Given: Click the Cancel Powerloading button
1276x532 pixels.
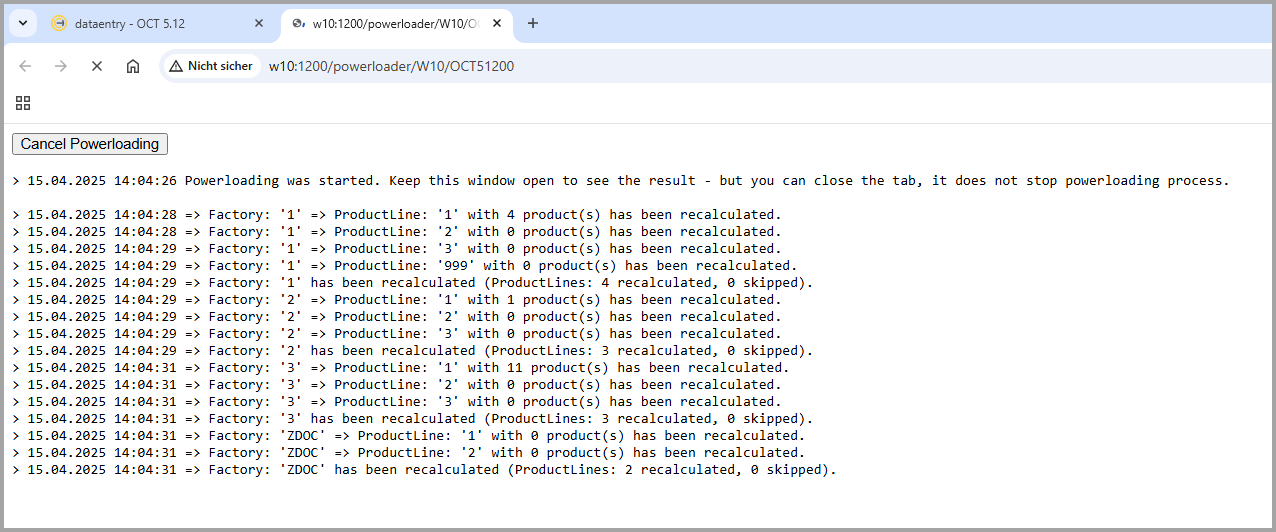Looking at the screenshot, I should pyautogui.click(x=90, y=144).
